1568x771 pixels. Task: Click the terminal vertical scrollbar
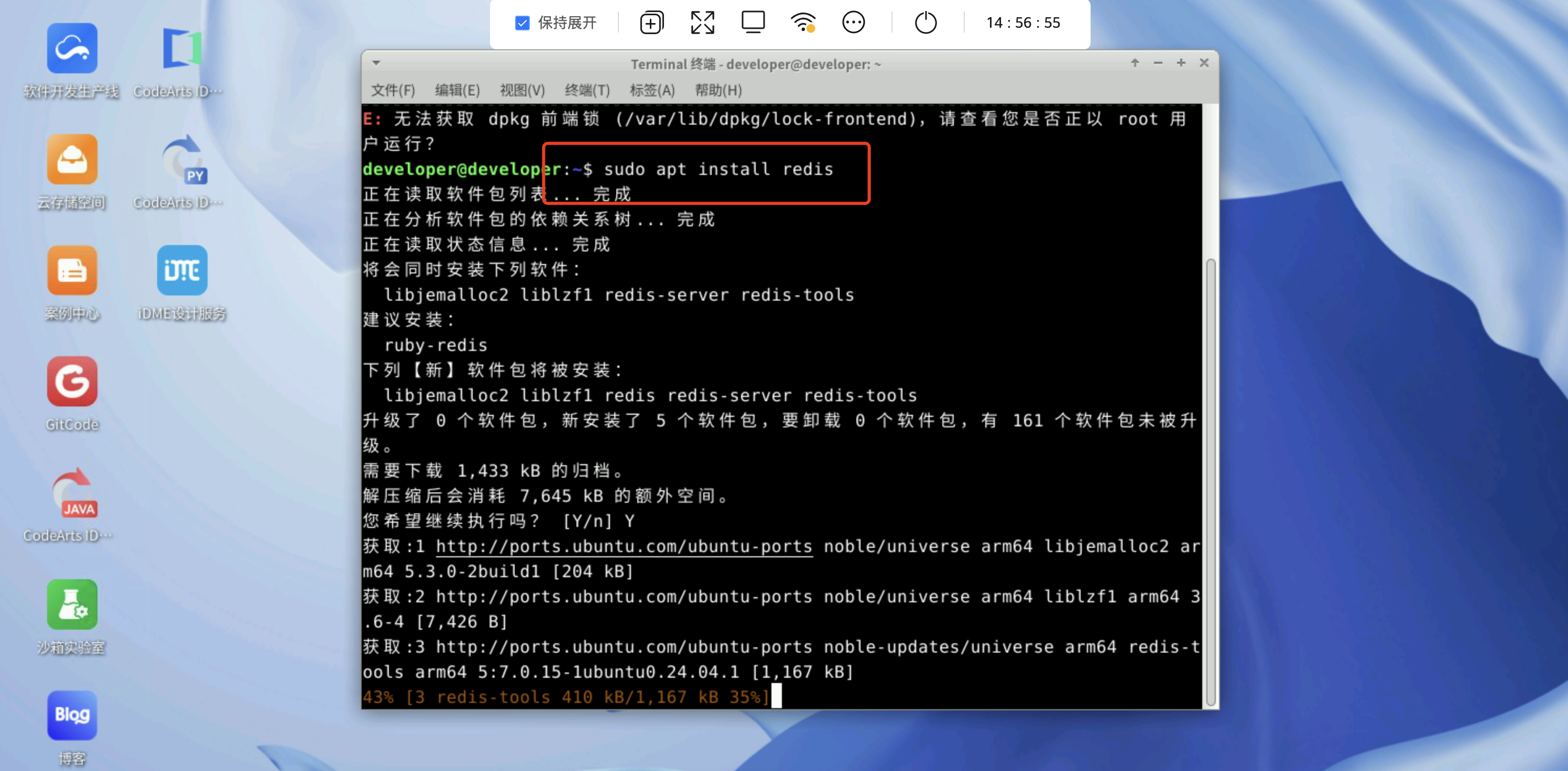click(1210, 481)
